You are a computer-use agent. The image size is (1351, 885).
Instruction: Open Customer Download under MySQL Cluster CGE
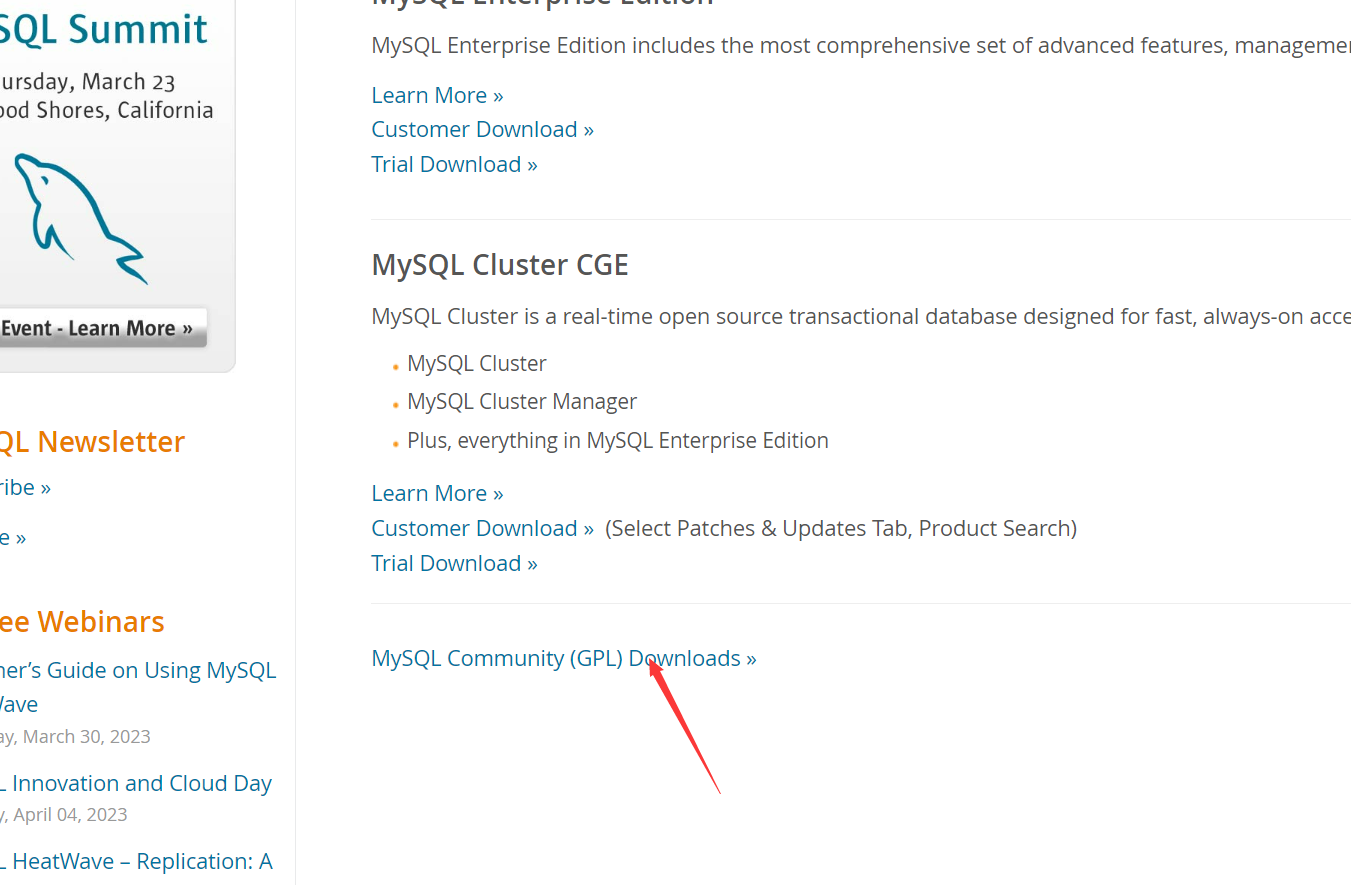pyautogui.click(x=482, y=528)
